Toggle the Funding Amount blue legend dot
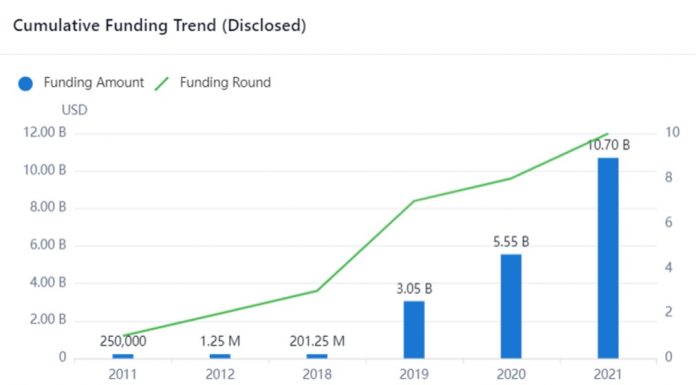The height and width of the screenshot is (385, 696). 26,83
